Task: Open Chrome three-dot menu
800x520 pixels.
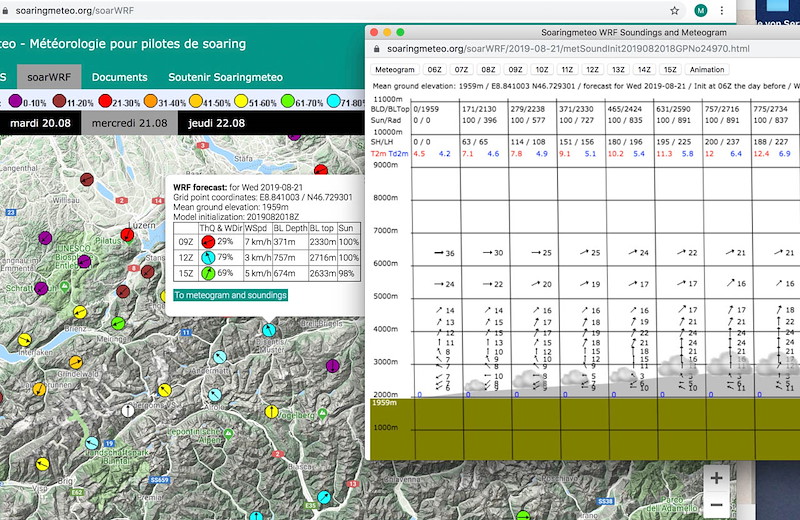Action: point(721,11)
